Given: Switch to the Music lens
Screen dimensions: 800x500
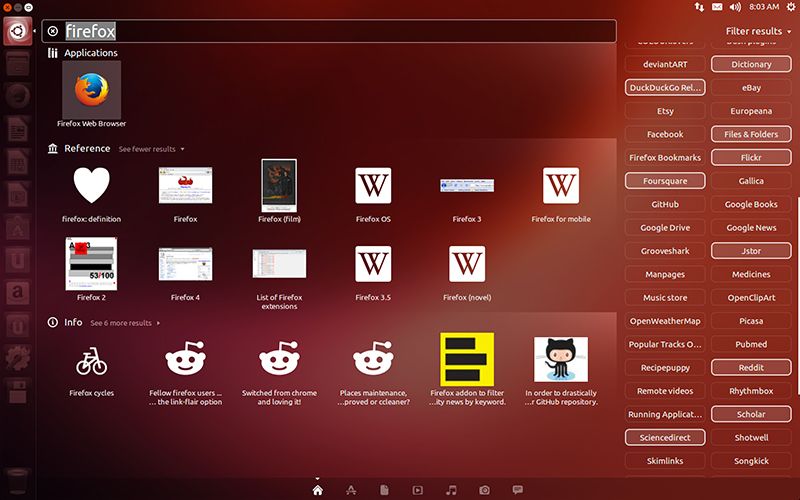Looking at the screenshot, I should point(451,490).
